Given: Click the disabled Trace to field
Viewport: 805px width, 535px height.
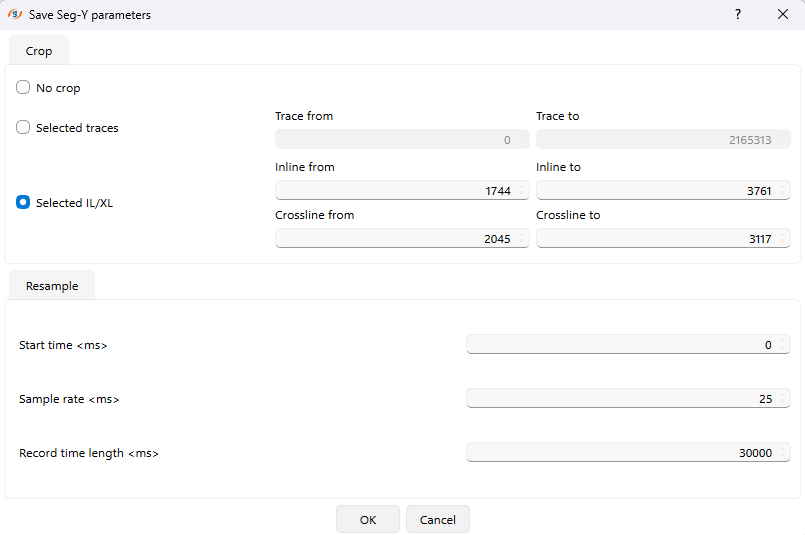Looking at the screenshot, I should point(663,140).
